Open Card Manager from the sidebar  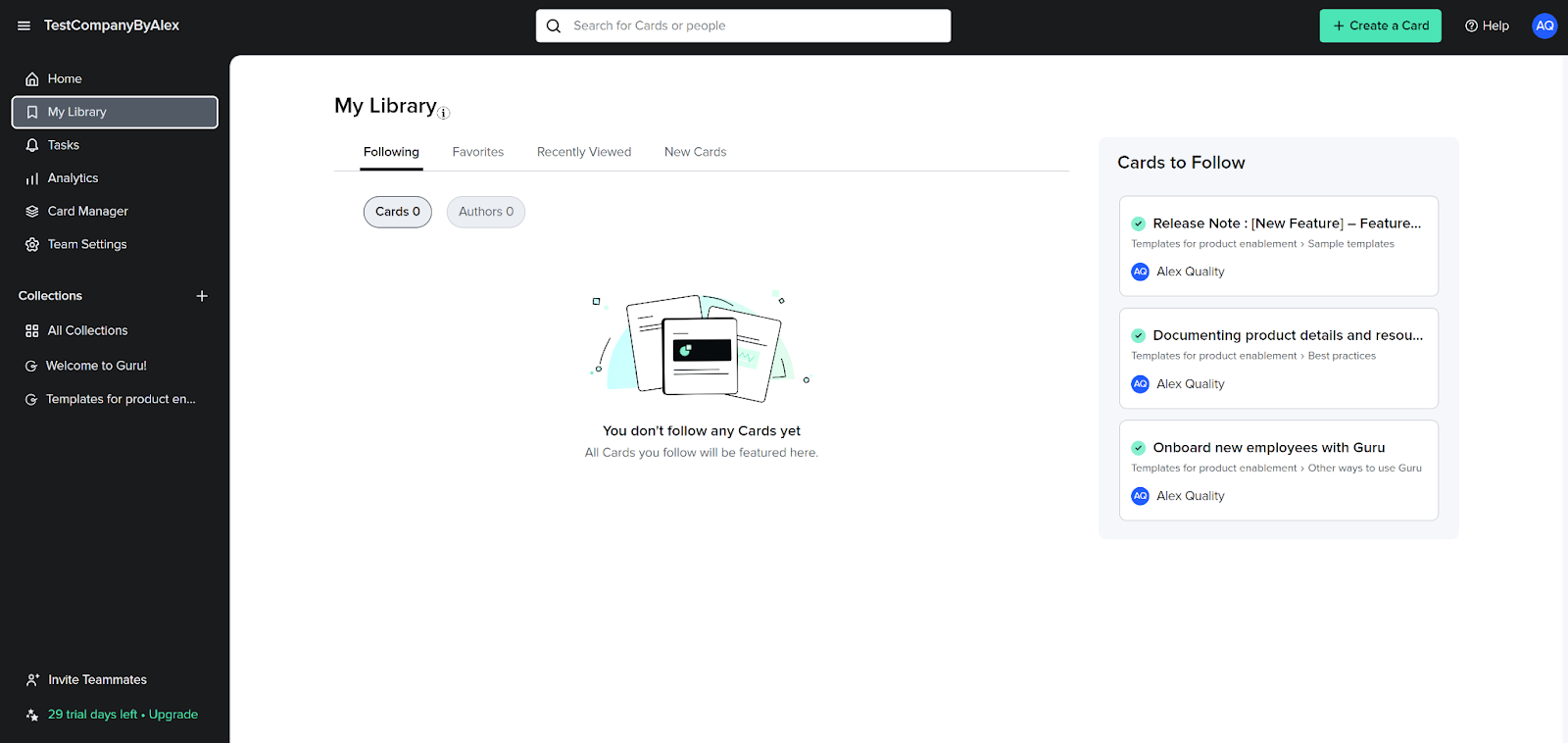(x=87, y=212)
